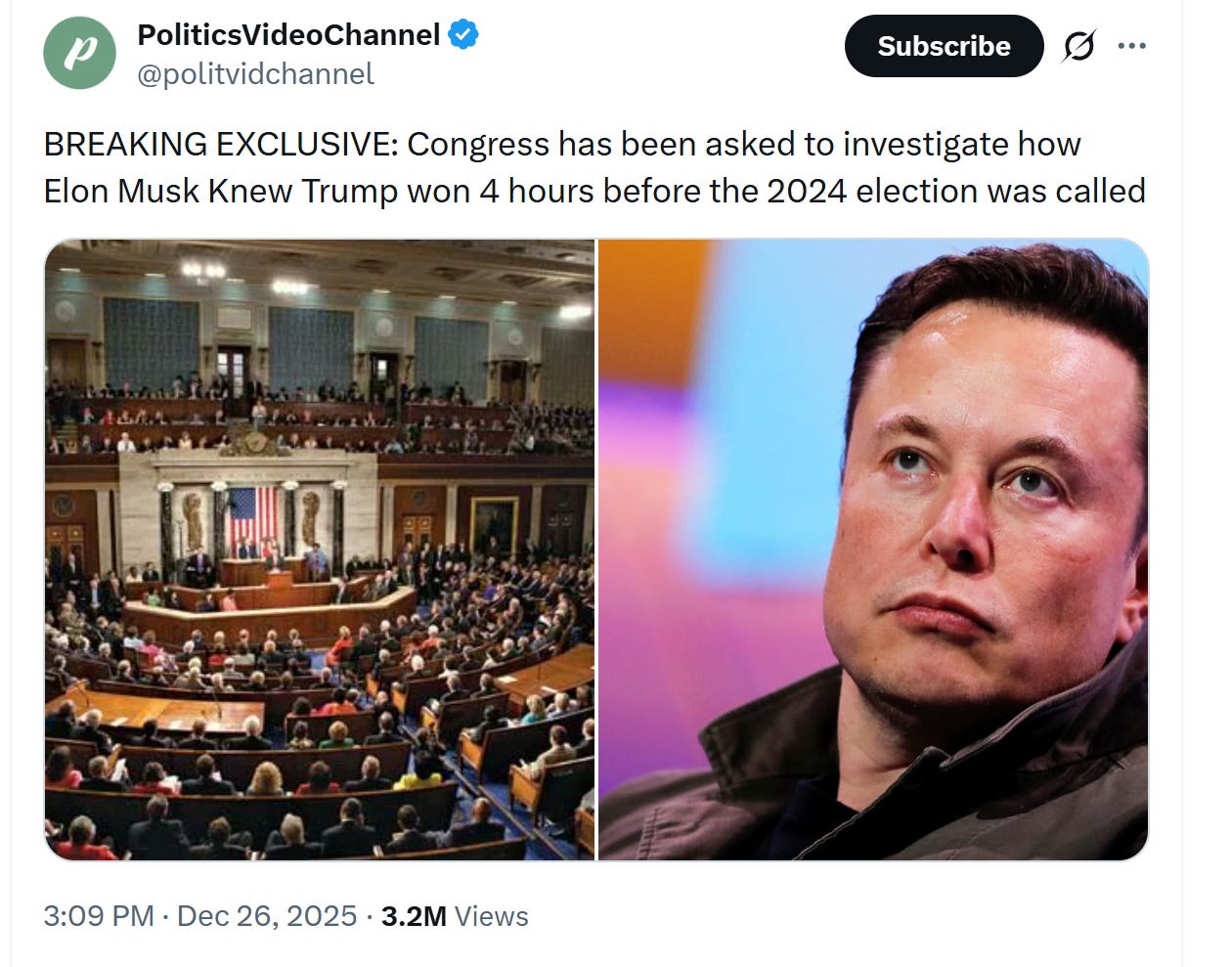Click the blue verified checkmark badge
The image size is (1232, 967).
(x=463, y=35)
